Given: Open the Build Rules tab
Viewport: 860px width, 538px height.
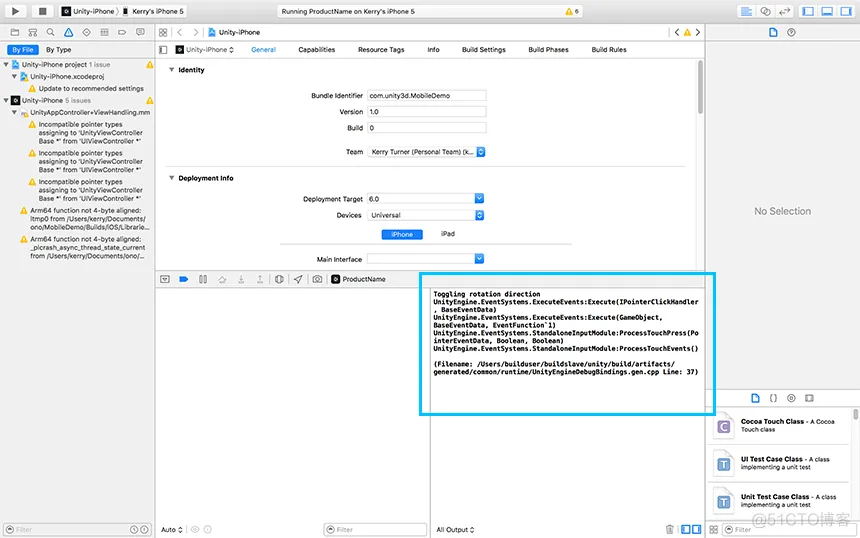Looking at the screenshot, I should coord(609,49).
